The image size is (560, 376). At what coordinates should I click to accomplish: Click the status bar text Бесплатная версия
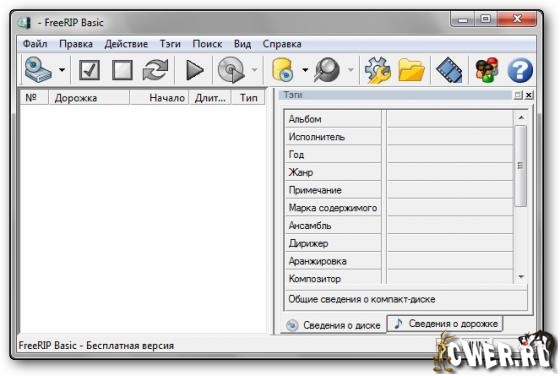click(x=130, y=346)
